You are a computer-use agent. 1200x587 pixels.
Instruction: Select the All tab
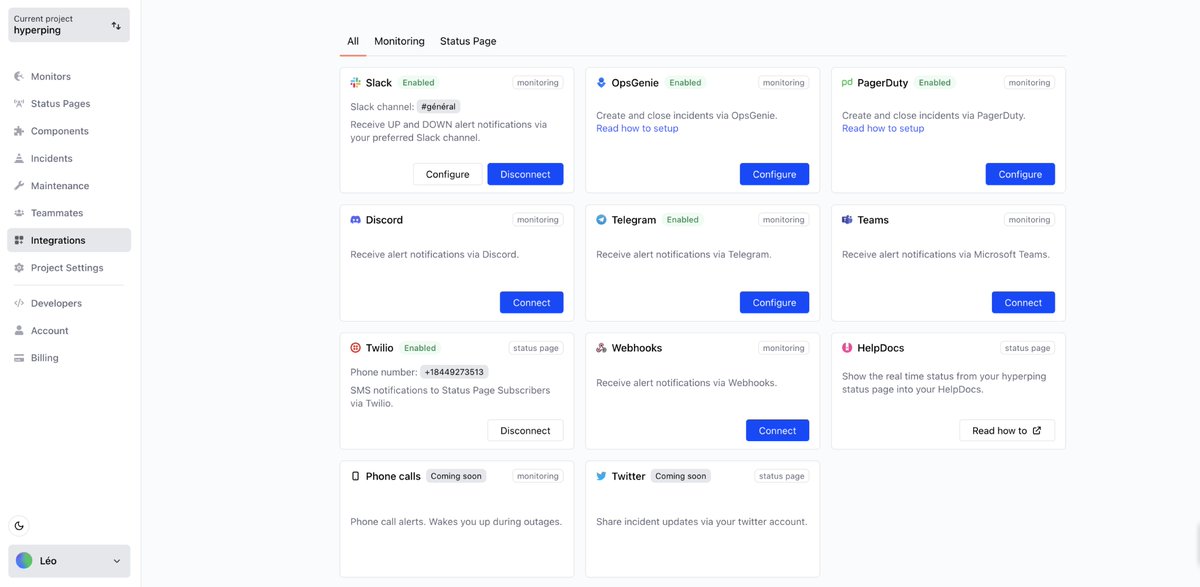[353, 41]
